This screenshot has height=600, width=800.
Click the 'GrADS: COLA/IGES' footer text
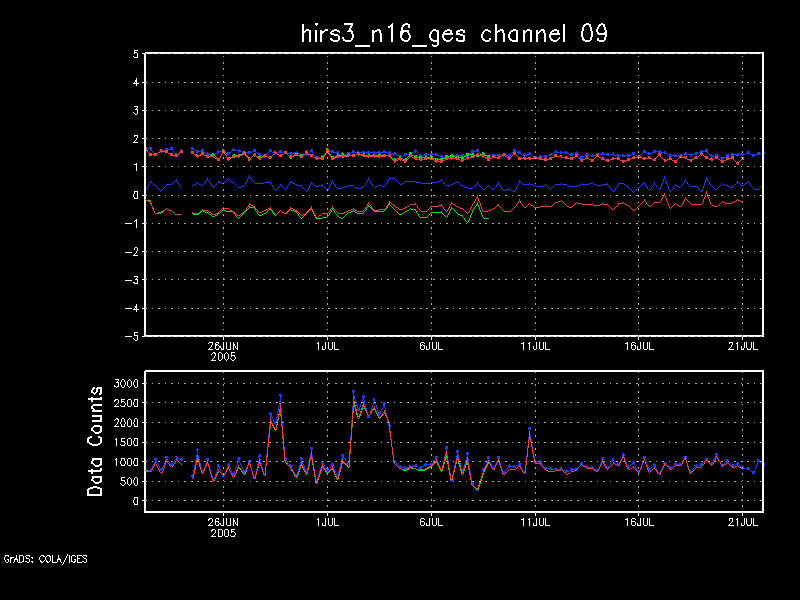point(45,559)
